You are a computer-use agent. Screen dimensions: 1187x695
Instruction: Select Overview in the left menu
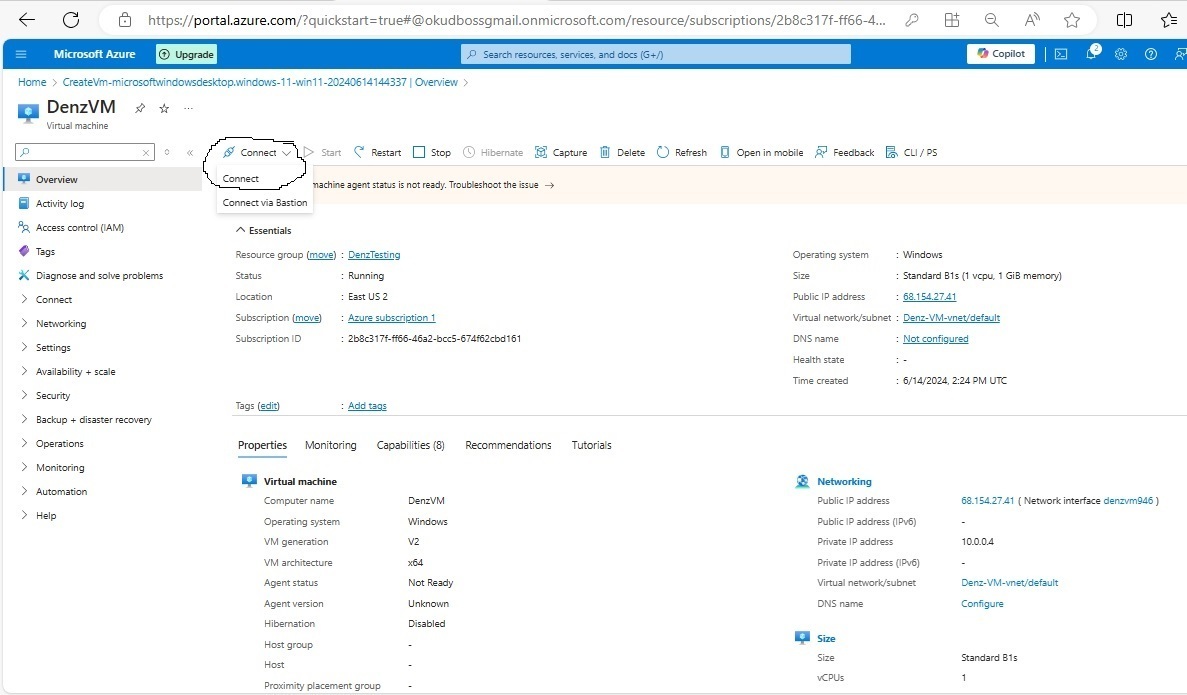pos(103,179)
